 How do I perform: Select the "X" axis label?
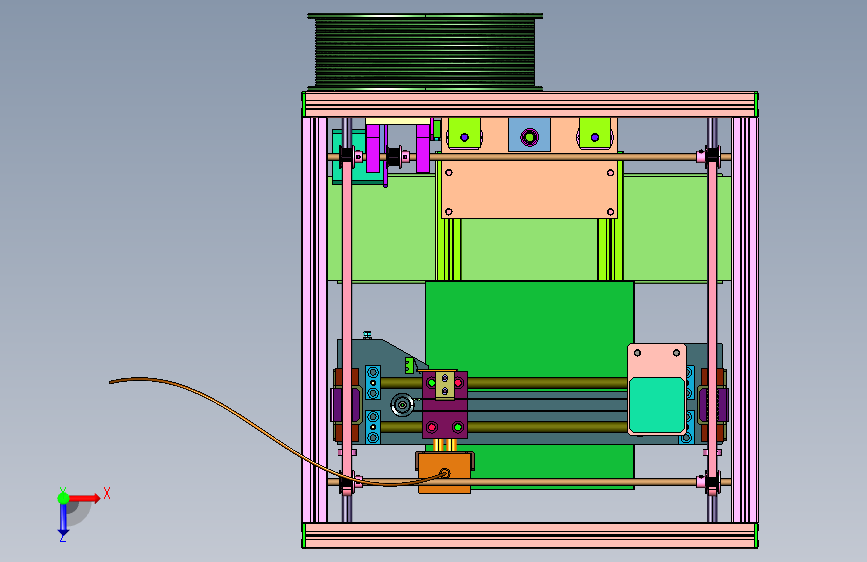107,493
